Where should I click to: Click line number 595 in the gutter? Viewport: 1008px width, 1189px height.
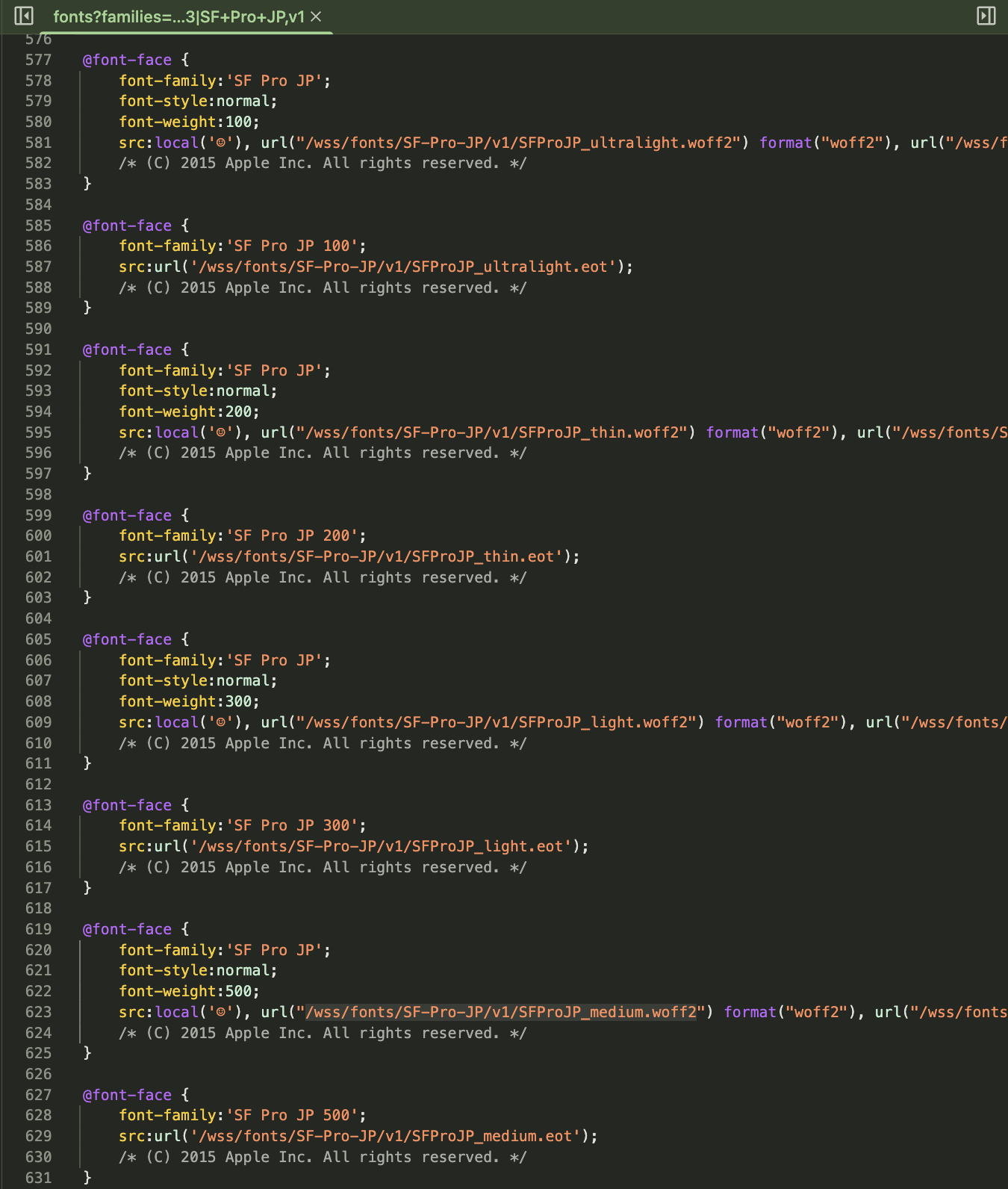pos(39,432)
